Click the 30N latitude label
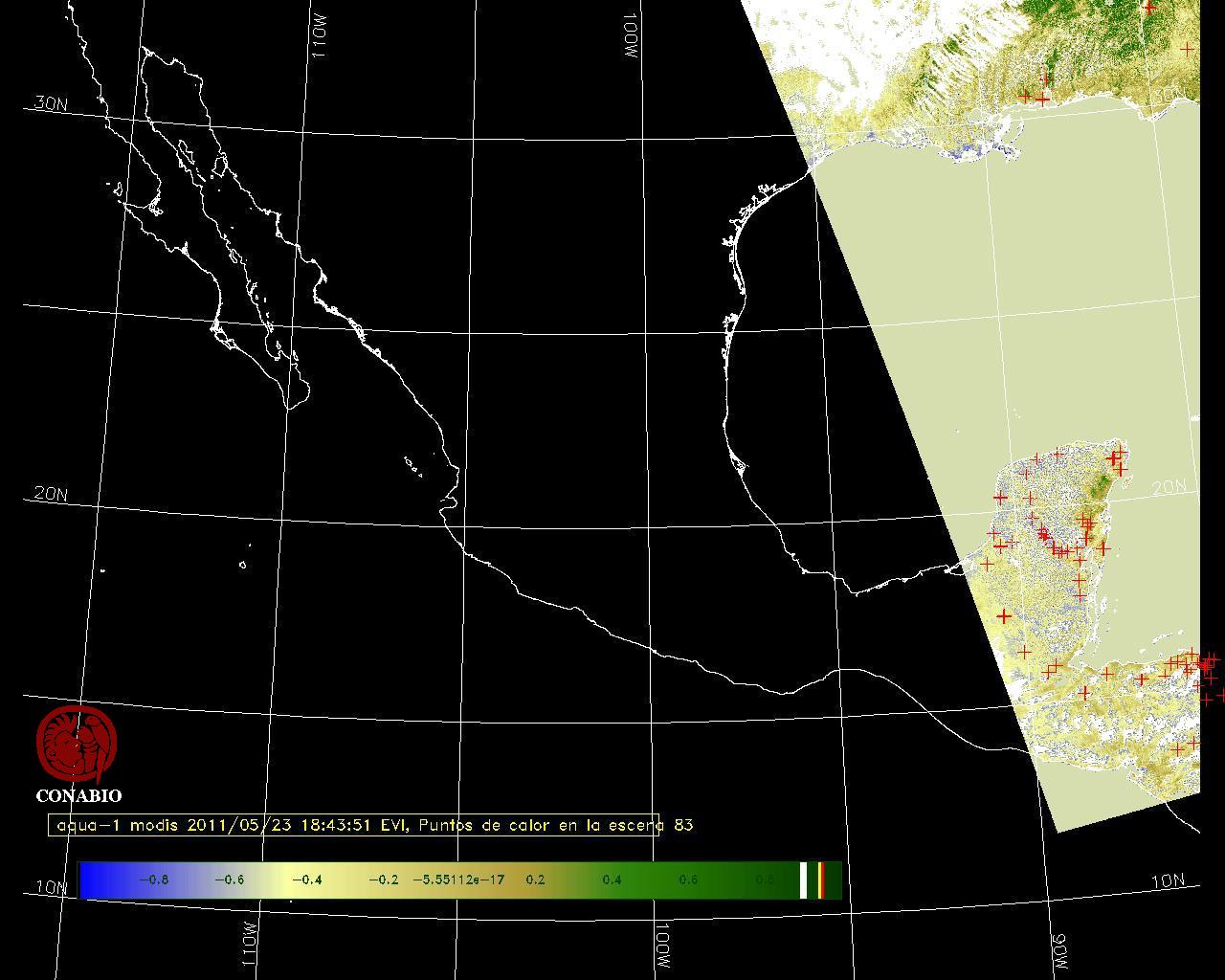 [51, 103]
